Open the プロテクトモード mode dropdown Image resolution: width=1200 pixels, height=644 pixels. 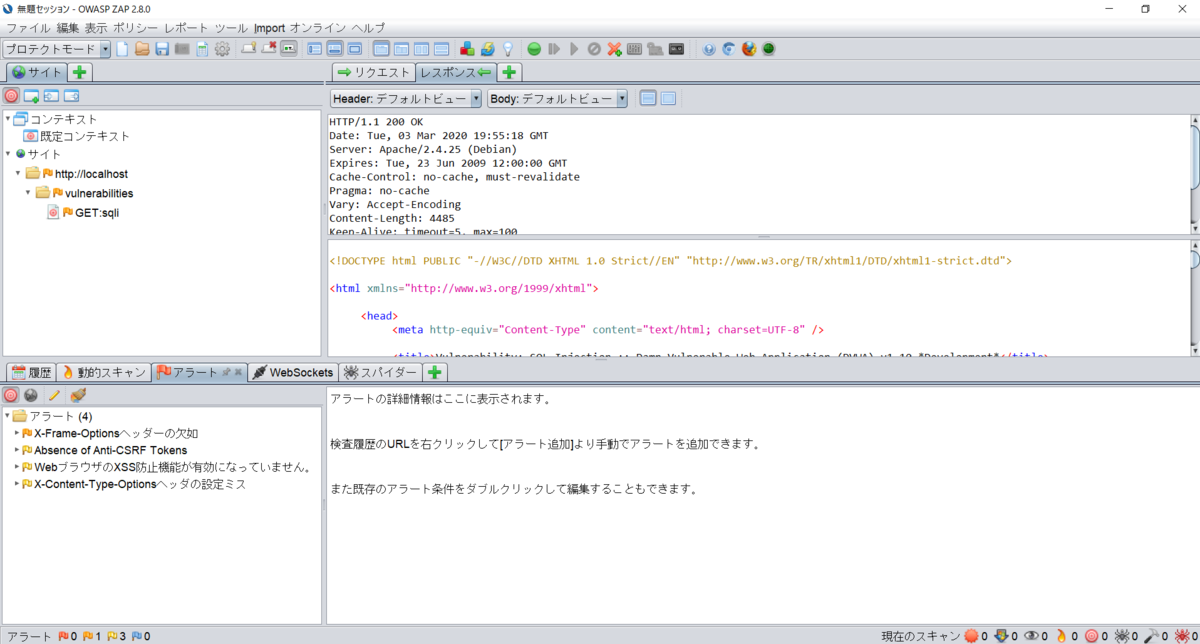[56, 49]
